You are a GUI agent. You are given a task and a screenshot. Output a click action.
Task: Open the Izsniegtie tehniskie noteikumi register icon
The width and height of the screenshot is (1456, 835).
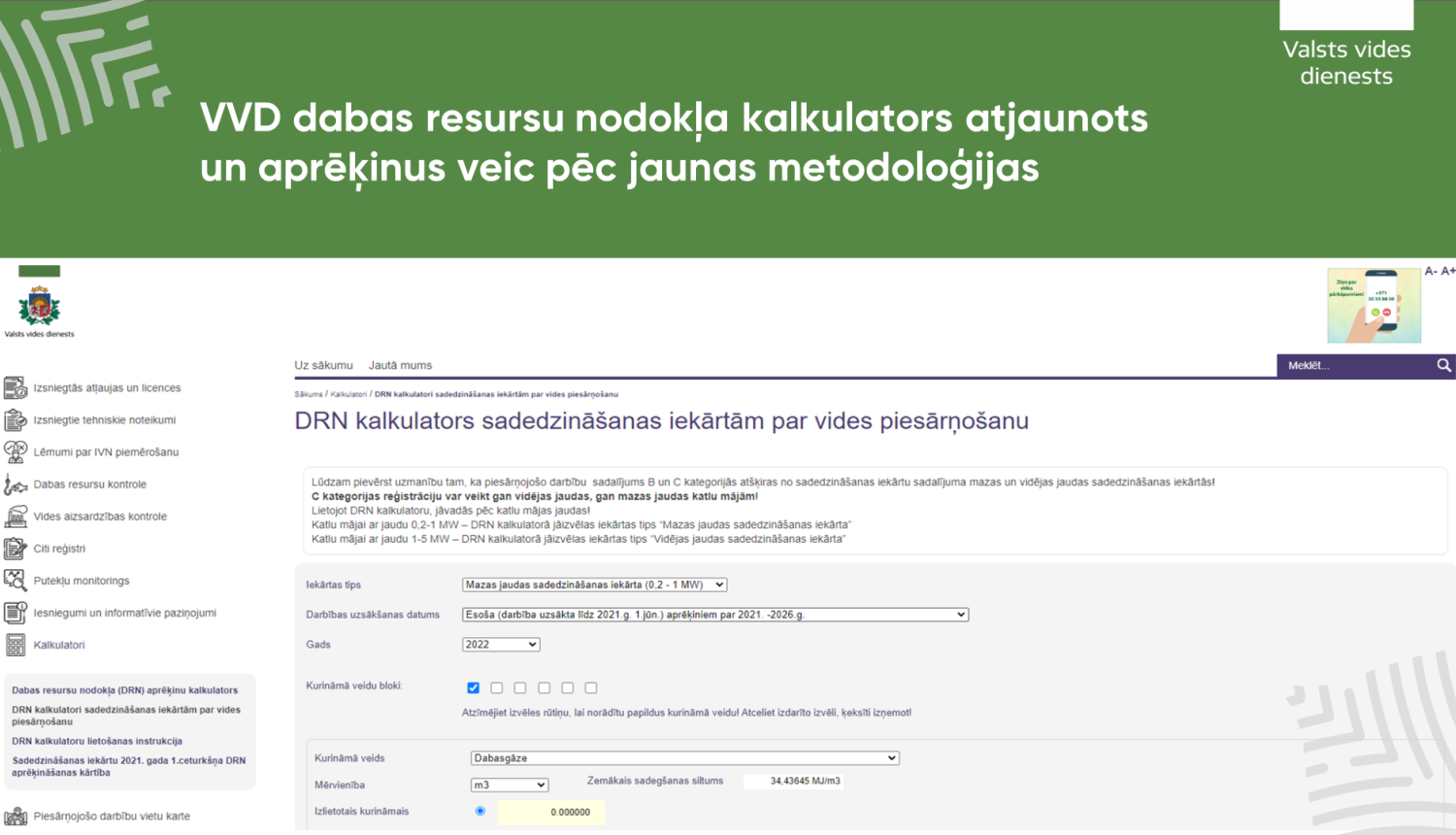[16, 418]
